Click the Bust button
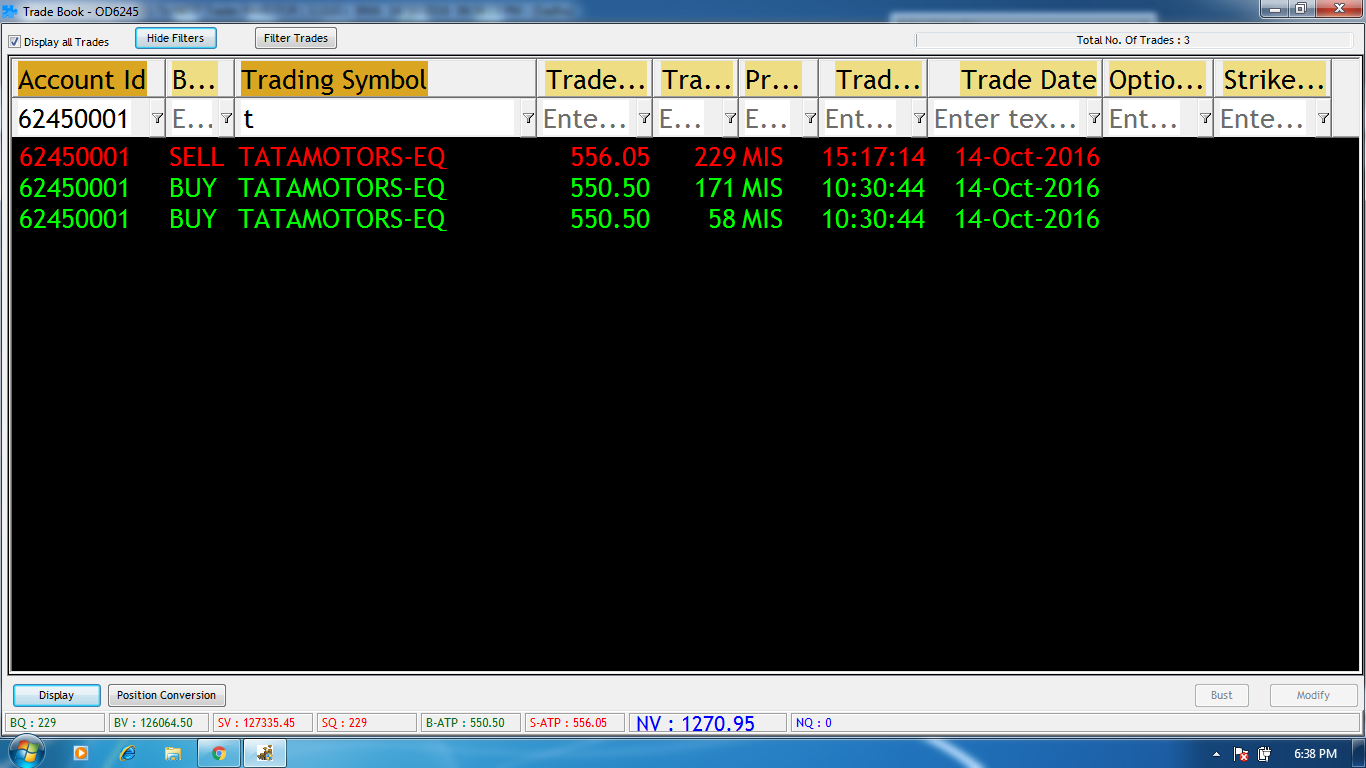This screenshot has width=1366, height=768. [x=1222, y=695]
